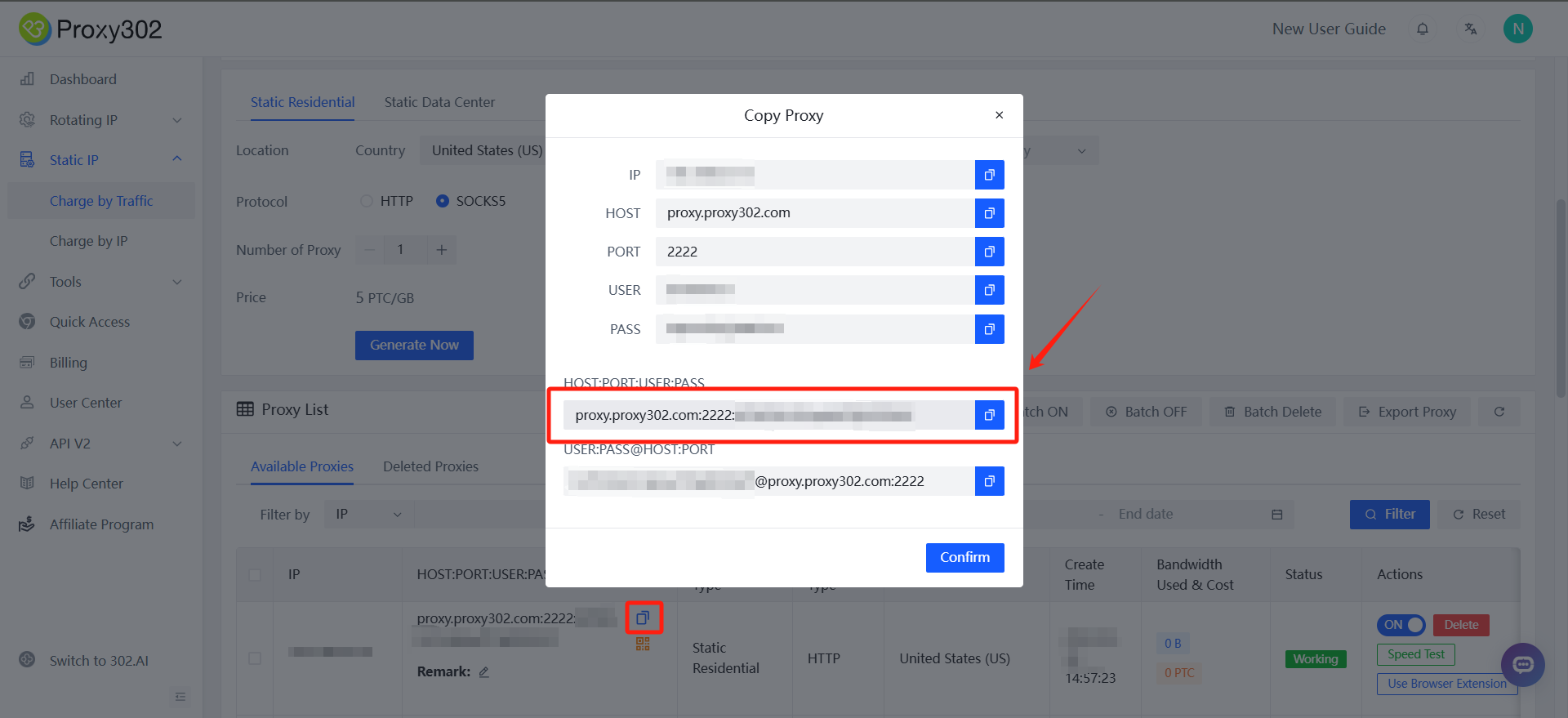Close the Copy Proxy dialog
1568x718 pixels.
pyautogui.click(x=999, y=115)
